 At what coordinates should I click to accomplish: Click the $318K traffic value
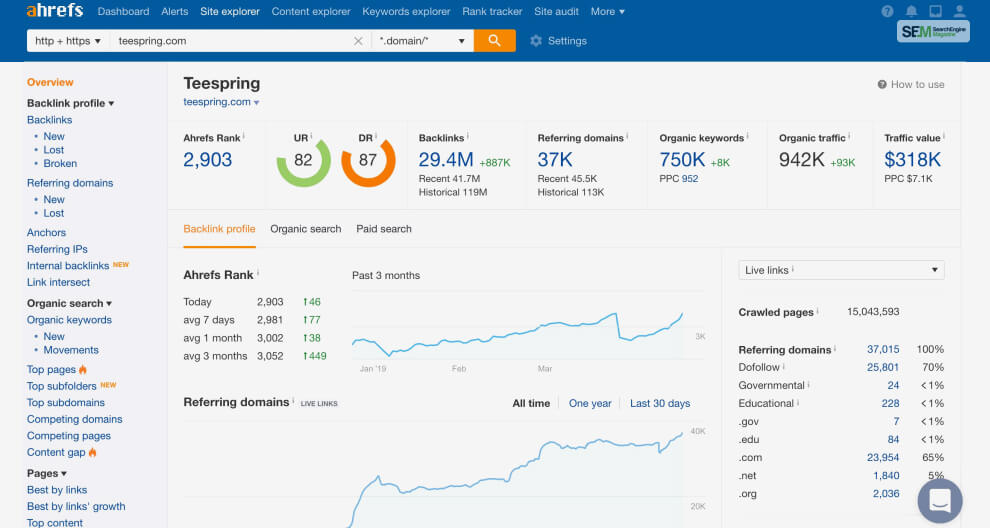click(x=912, y=160)
